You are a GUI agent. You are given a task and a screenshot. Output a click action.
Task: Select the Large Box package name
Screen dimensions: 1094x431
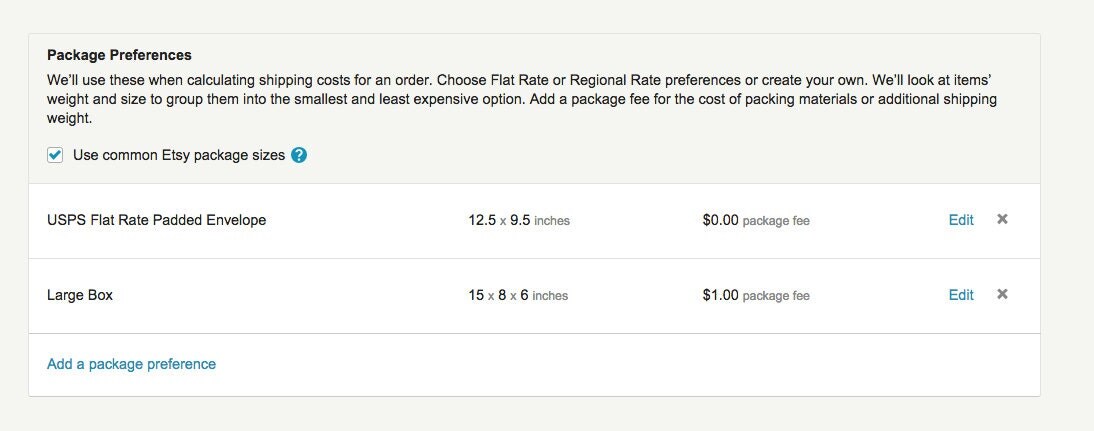pyautogui.click(x=80, y=295)
